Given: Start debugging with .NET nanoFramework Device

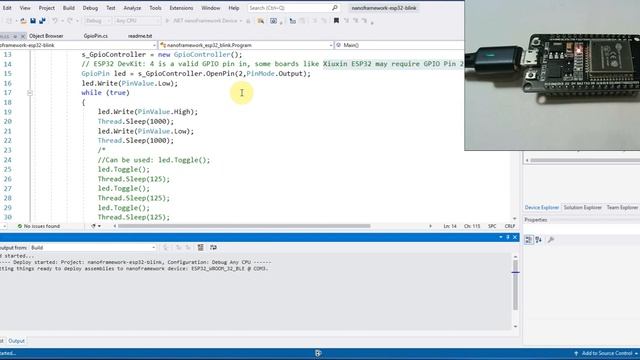Looking at the screenshot, I should coord(204,21).
